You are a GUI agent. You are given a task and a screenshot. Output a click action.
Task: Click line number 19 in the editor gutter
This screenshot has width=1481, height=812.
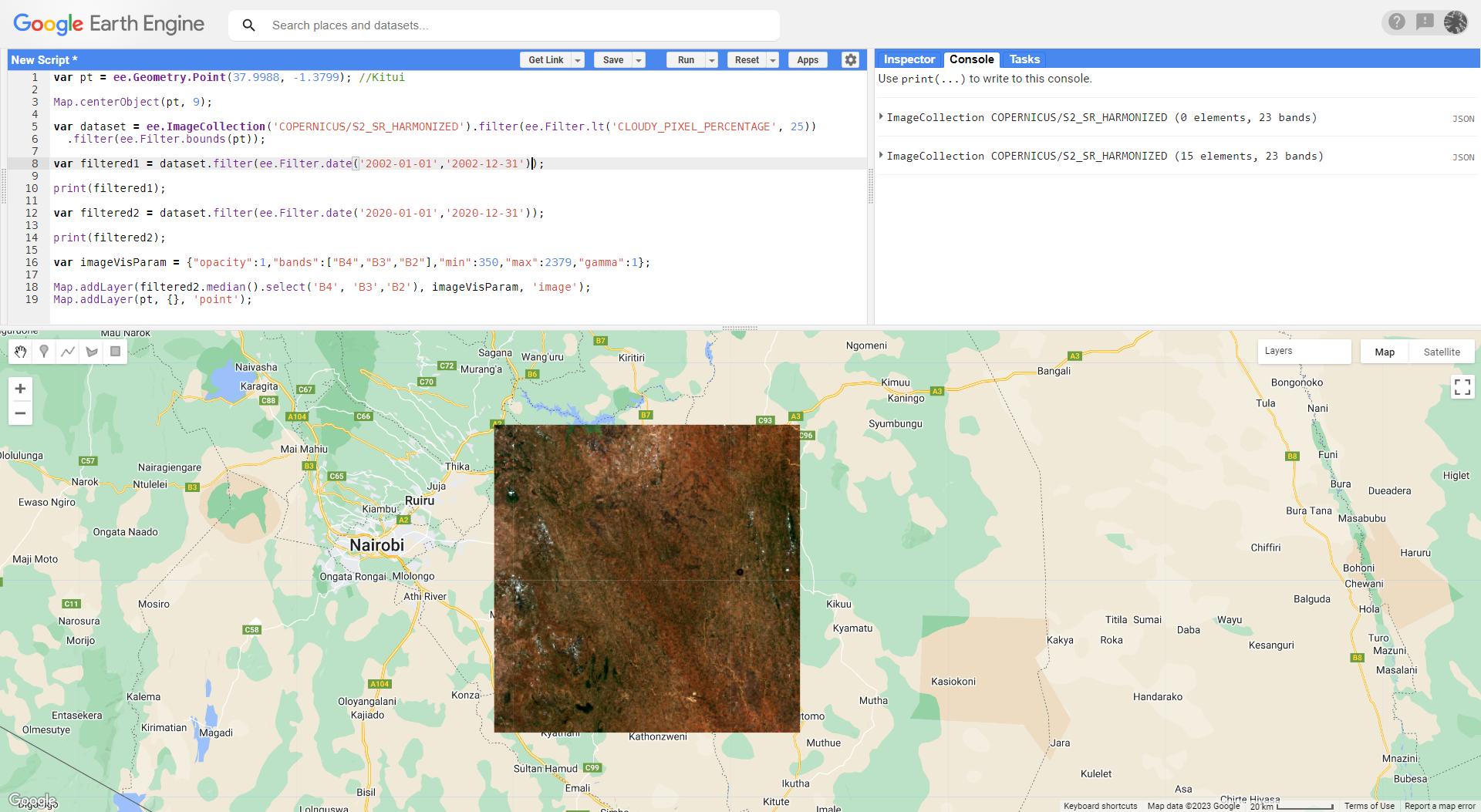[x=32, y=299]
